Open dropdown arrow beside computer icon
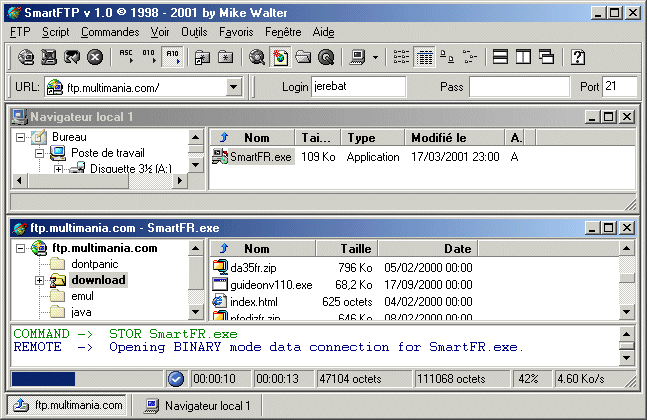 point(375,57)
